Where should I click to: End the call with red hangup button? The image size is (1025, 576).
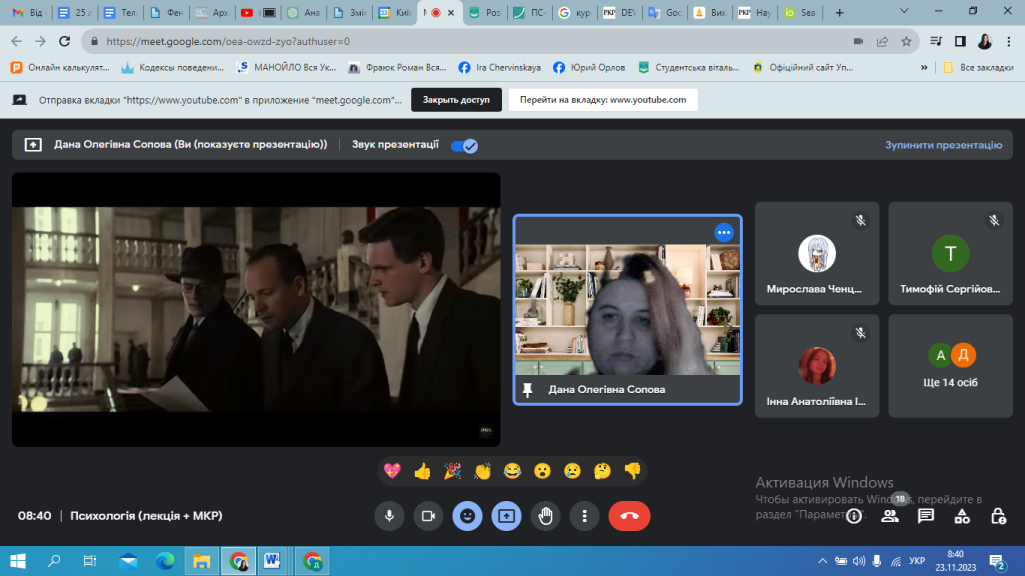click(629, 516)
